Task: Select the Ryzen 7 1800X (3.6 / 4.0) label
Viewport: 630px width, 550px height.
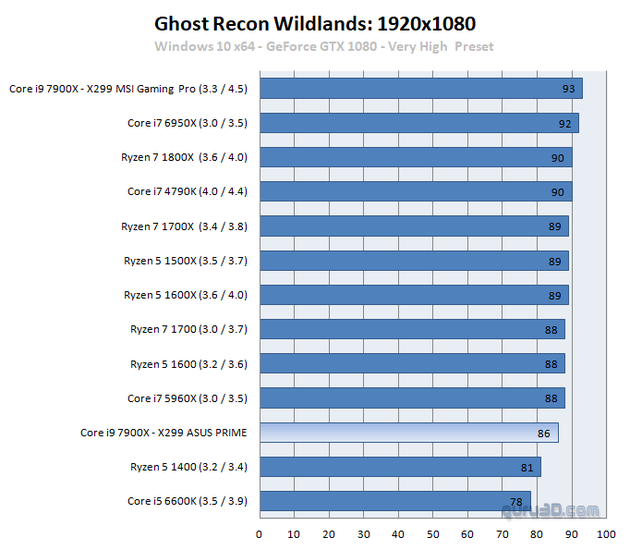Action: (184, 157)
